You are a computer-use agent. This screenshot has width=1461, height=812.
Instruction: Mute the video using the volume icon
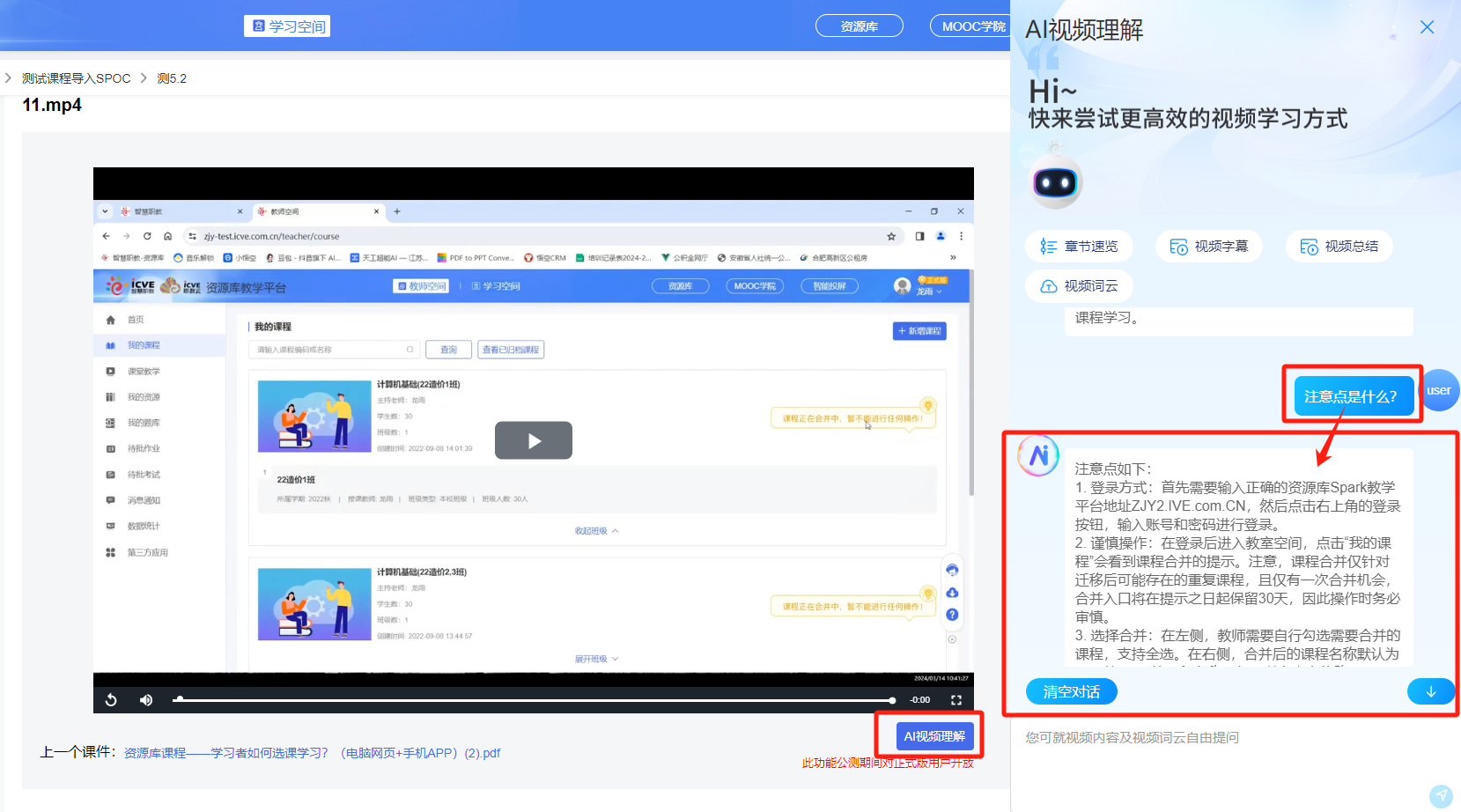146,700
